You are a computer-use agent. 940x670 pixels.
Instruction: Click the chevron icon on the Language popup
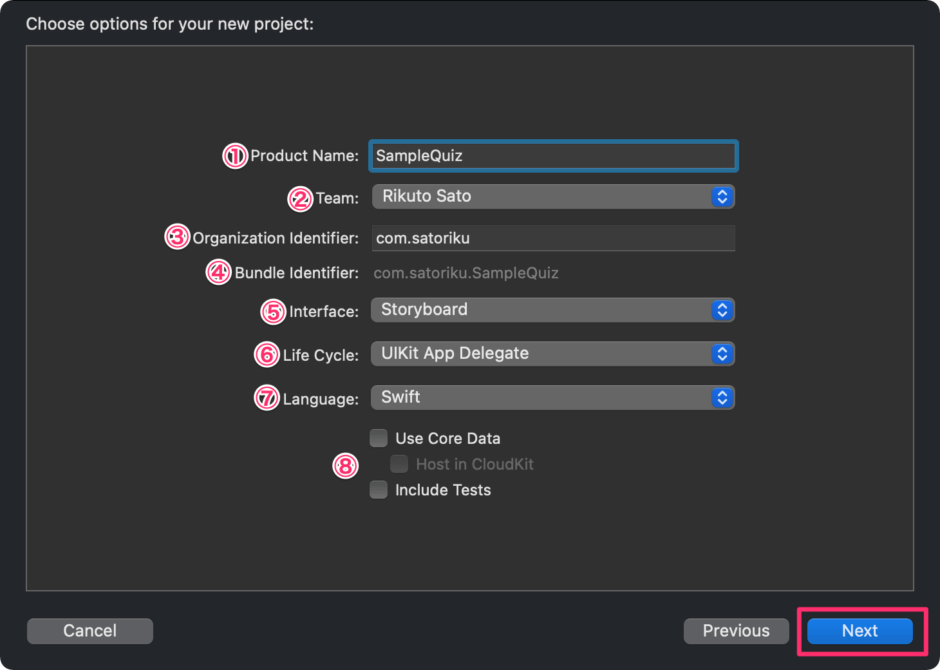pyautogui.click(x=722, y=397)
